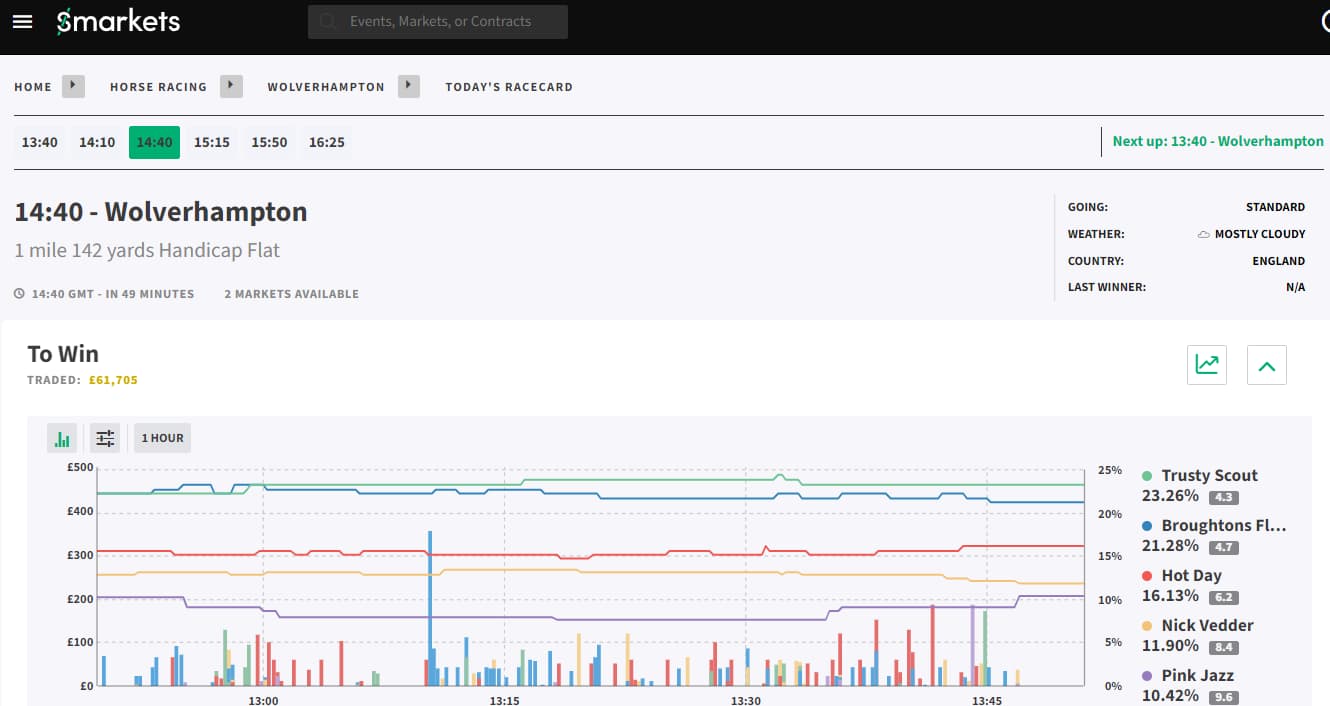Go to Today's Racecard breadcrumb

508,87
